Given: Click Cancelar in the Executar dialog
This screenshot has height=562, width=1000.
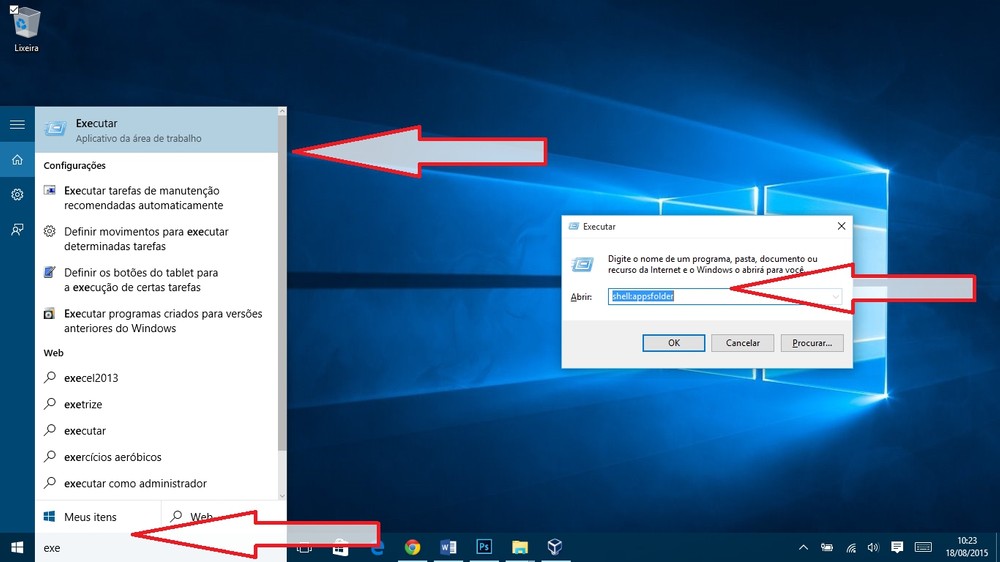Looking at the screenshot, I should (x=742, y=342).
